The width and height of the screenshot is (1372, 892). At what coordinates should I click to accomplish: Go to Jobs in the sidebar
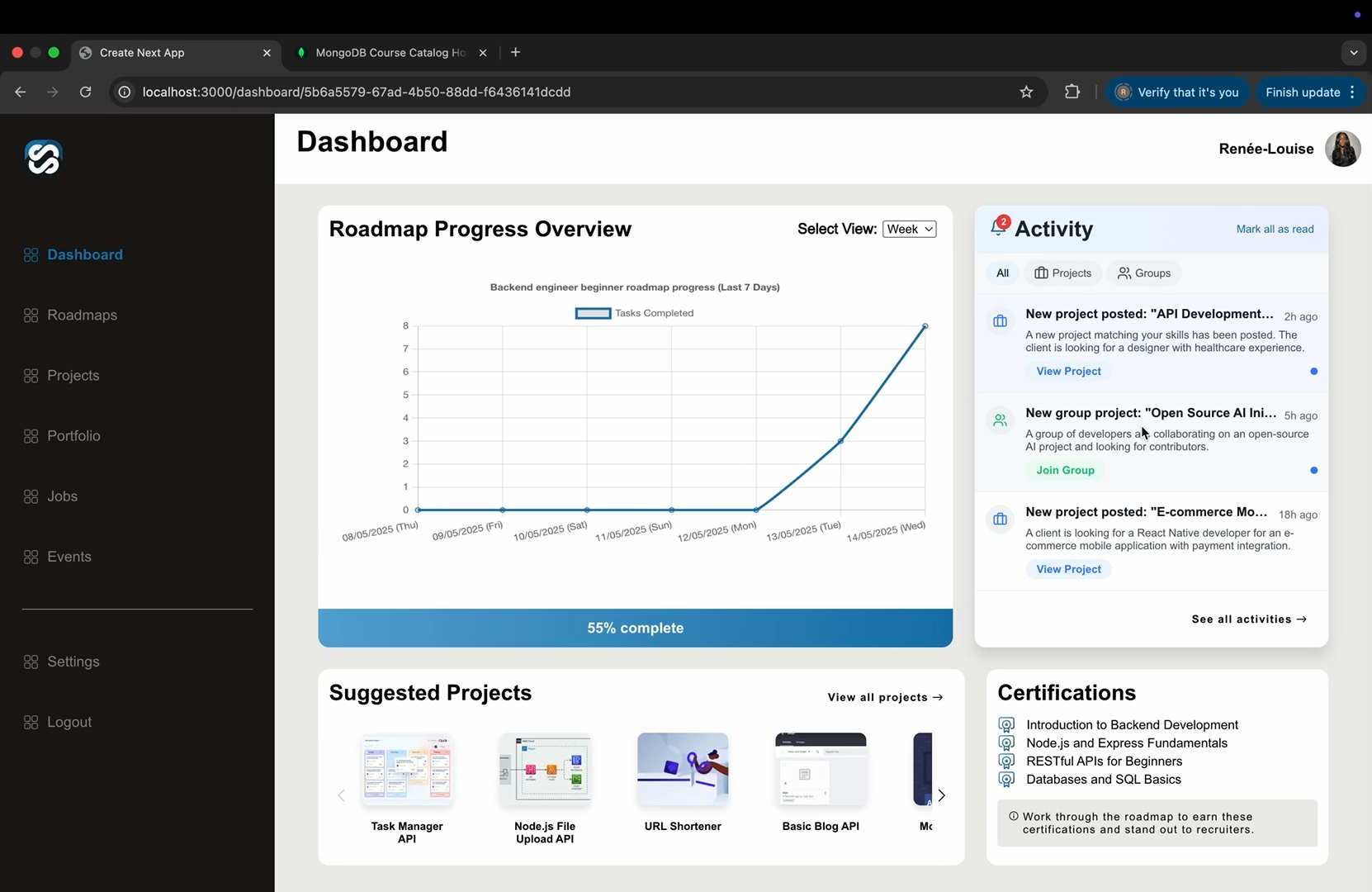62,496
